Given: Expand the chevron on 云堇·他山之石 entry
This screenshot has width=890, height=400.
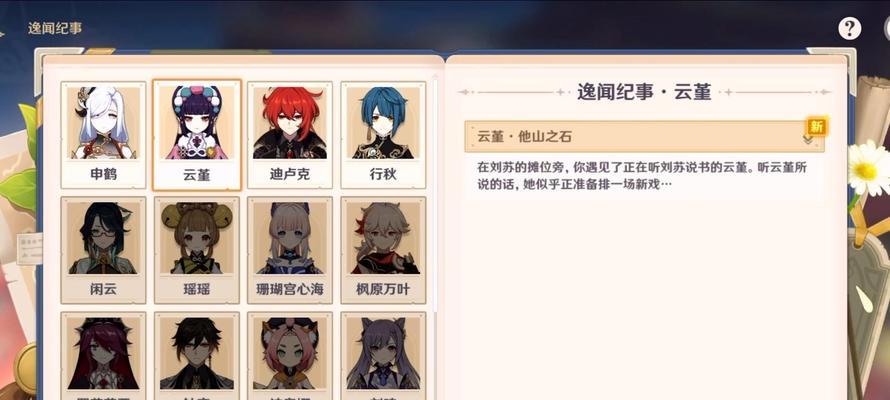Looking at the screenshot, I should (808, 139).
